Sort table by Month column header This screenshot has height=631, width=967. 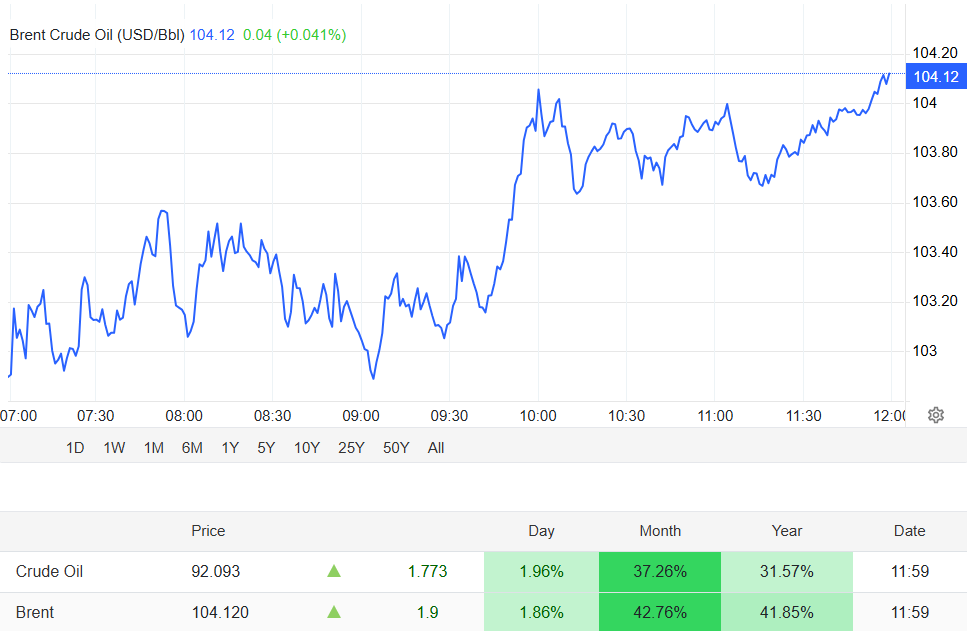click(659, 531)
